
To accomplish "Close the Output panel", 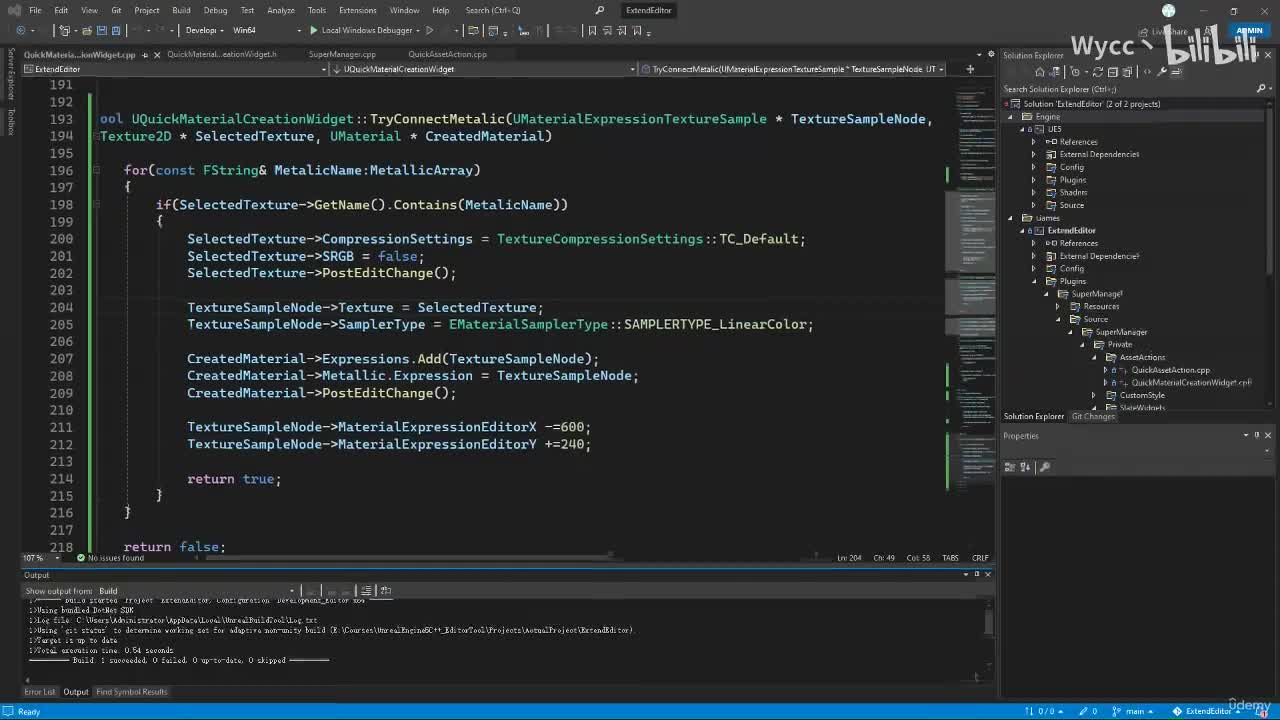I will 988,574.
